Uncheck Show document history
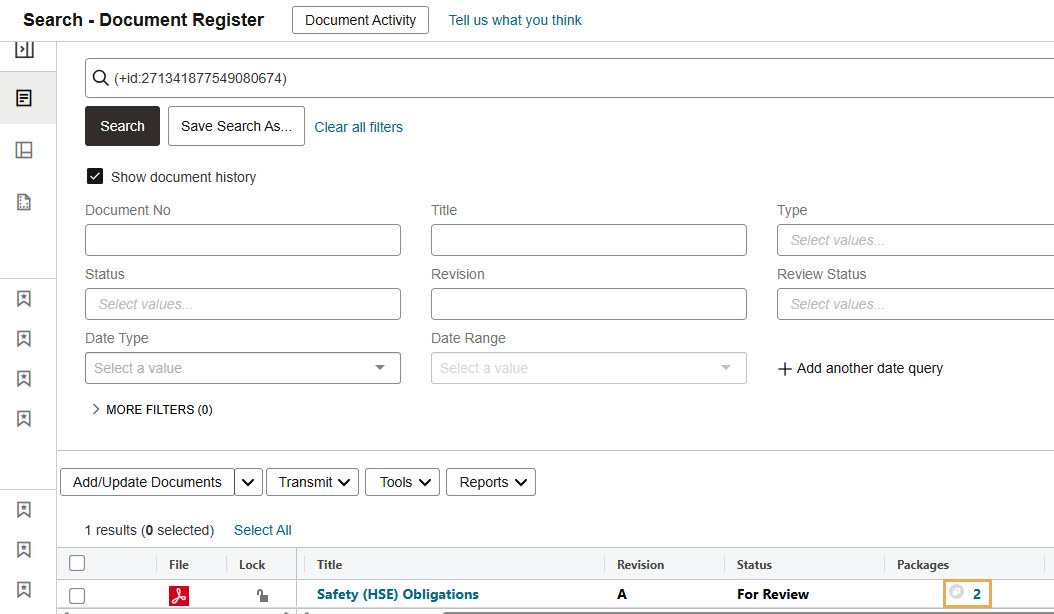This screenshot has height=614, width=1054. click(x=95, y=177)
